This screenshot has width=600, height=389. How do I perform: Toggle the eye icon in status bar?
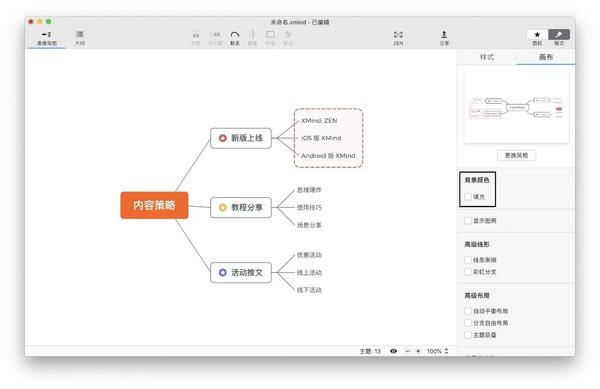tap(393, 351)
